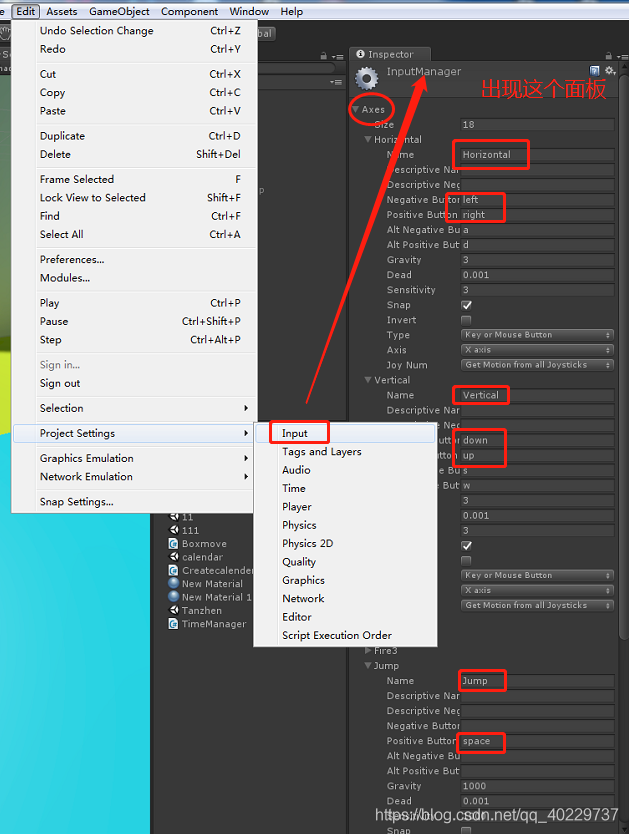The width and height of the screenshot is (629, 834).
Task: Choose Sign out in Edit menu
Action: 134,383
